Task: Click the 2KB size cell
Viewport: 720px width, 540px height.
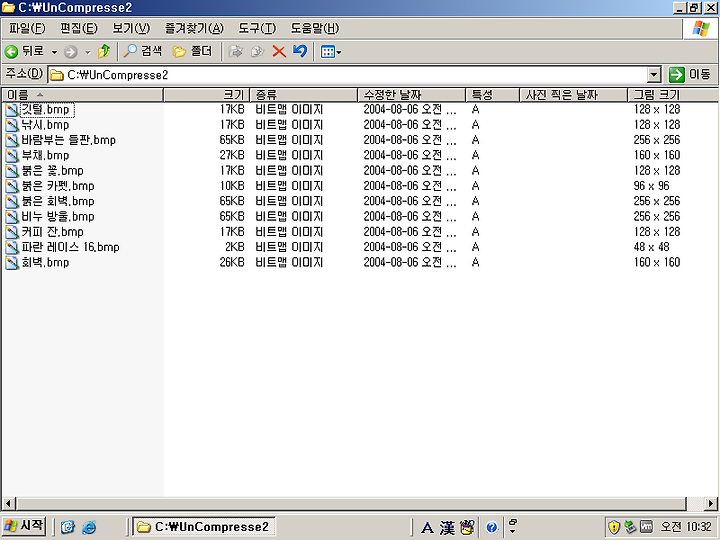Action: pos(235,247)
